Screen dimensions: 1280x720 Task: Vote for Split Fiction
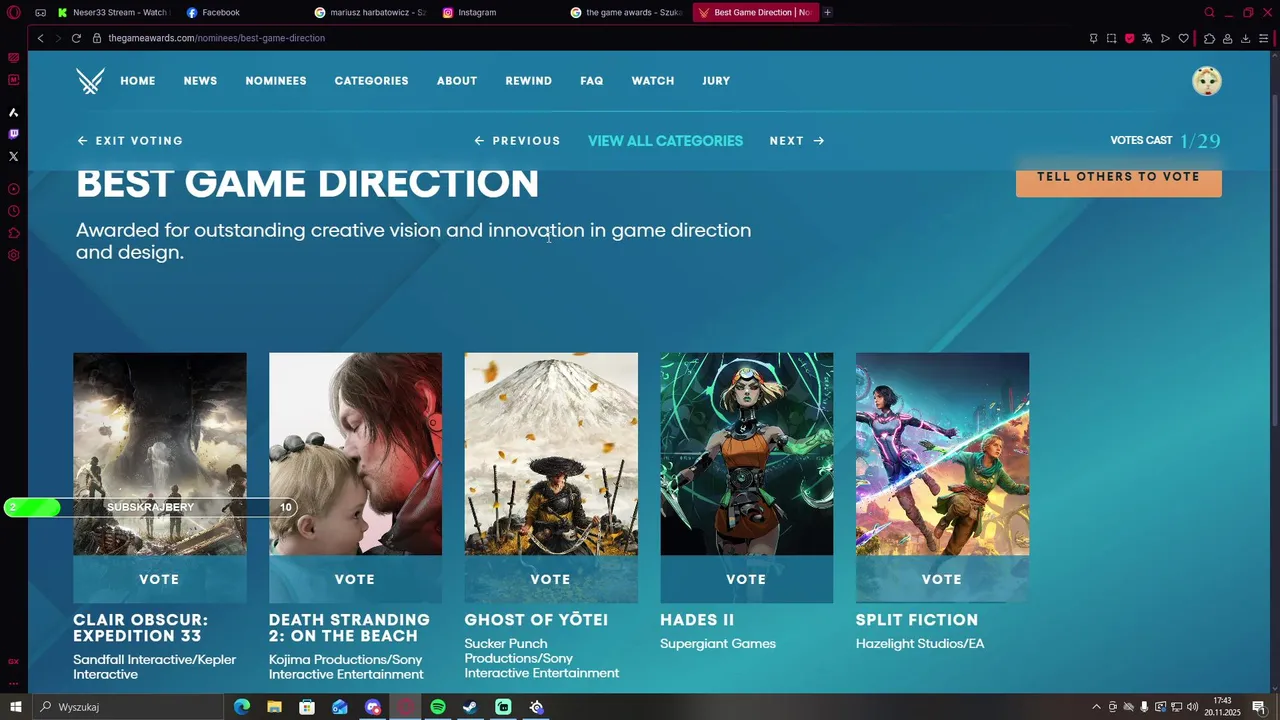tap(942, 579)
